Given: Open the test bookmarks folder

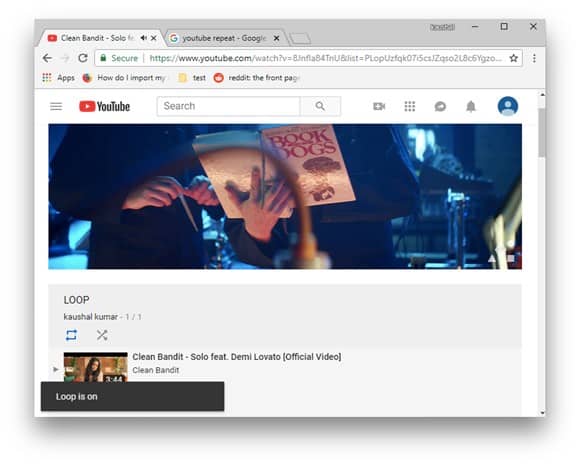Looking at the screenshot, I should (192, 78).
